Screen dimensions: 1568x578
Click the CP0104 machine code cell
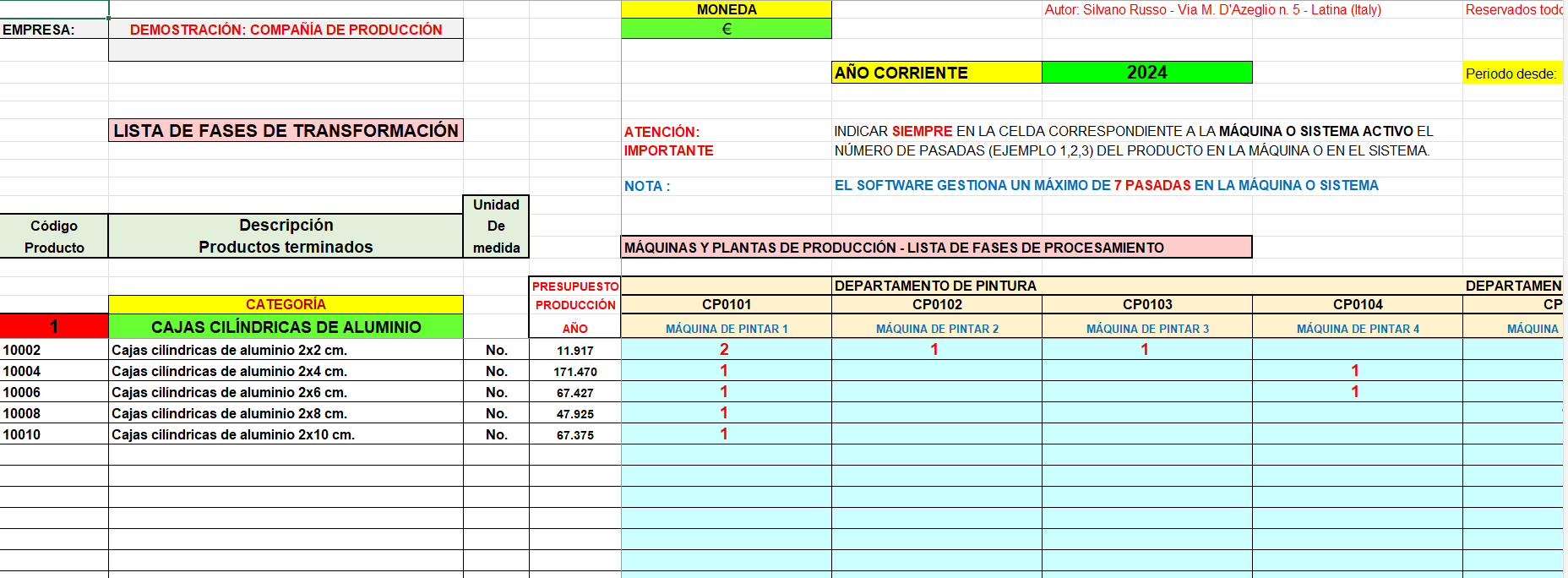(x=1357, y=304)
